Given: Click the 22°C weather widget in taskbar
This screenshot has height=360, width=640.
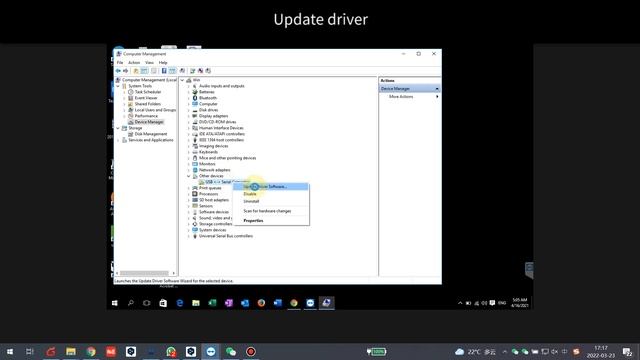Looking at the screenshot, I should coord(476,351).
